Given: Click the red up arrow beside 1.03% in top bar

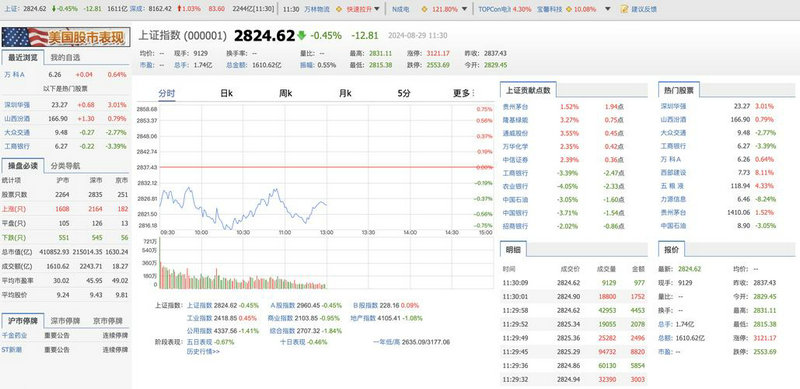Looking at the screenshot, I should [x=180, y=9].
